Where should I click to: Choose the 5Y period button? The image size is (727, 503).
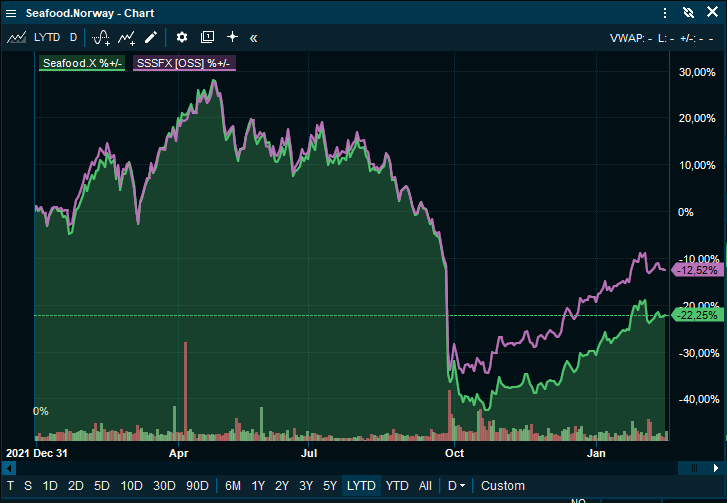click(x=330, y=486)
